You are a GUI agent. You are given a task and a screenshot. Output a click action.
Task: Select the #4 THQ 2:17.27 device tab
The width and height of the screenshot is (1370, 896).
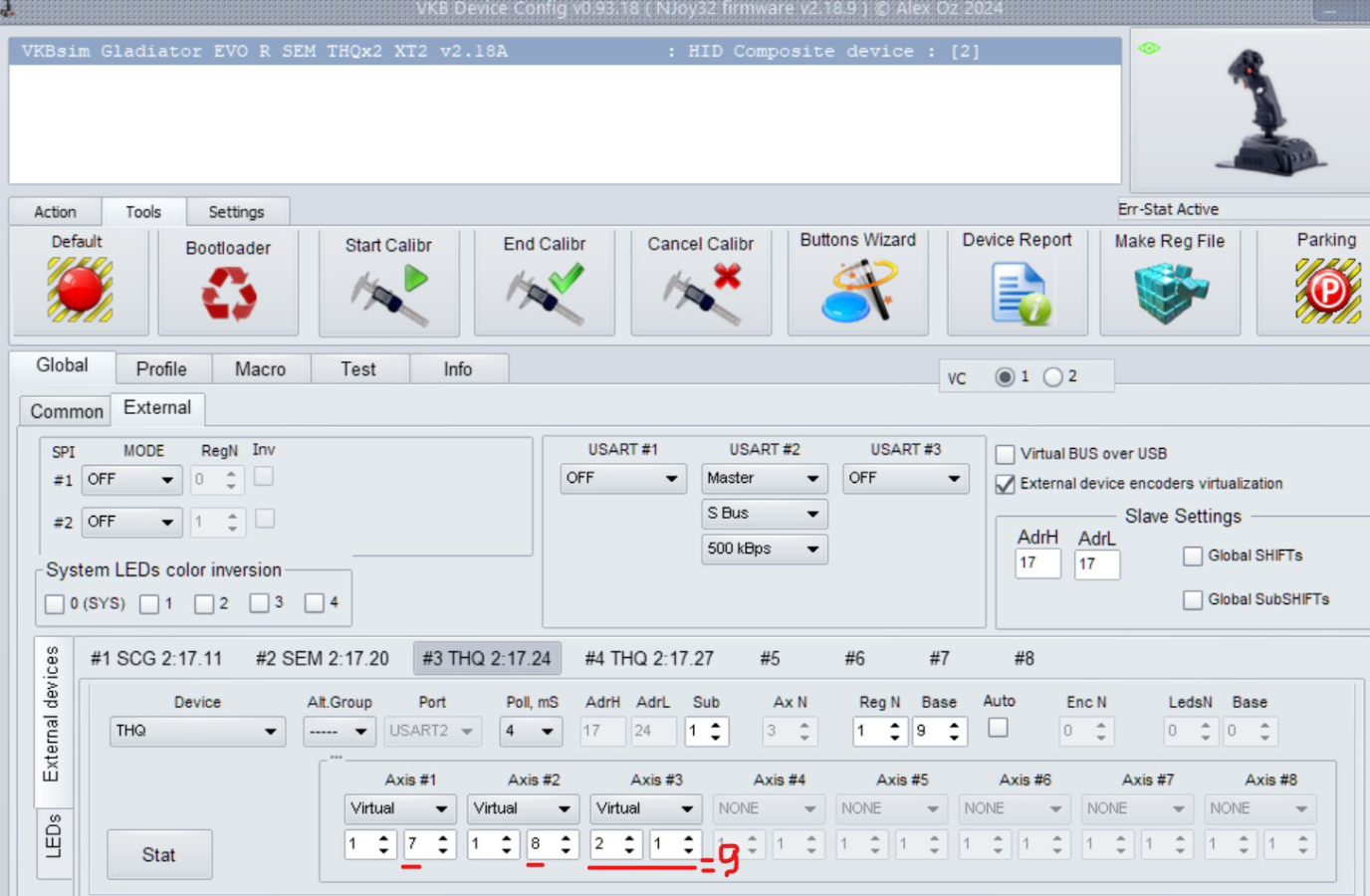tap(649, 658)
